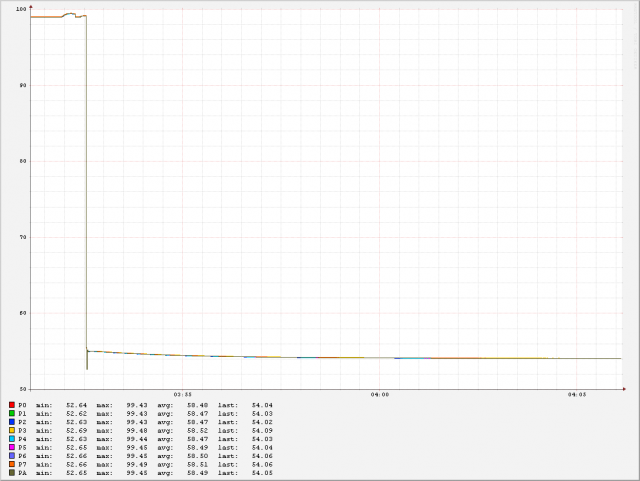640x481 pixels.
Task: Click the yellow P3 legend swatch
Action: [11, 430]
